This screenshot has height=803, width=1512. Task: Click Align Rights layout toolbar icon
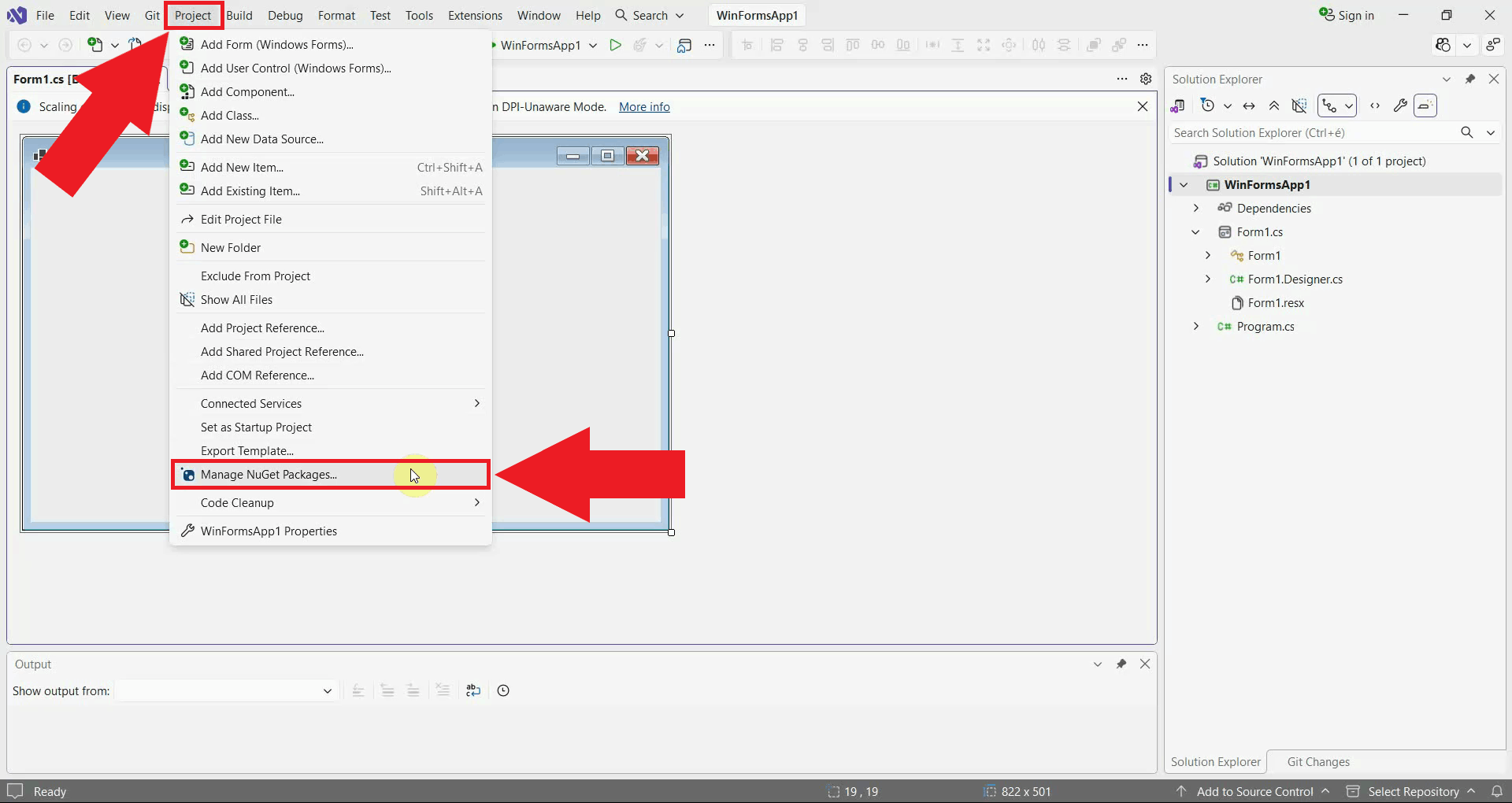[x=828, y=45]
